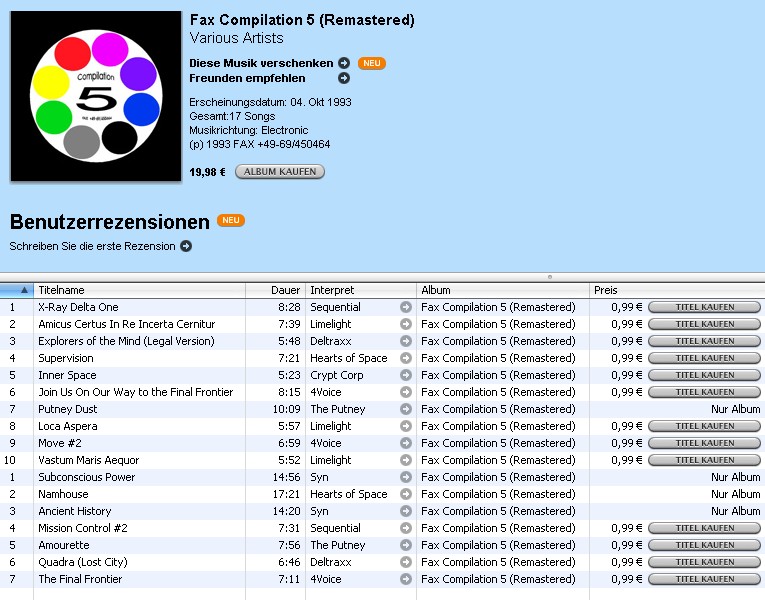Click the NEU badge next to Benutzerrezensionen
Viewport: 765px width, 600px height.
click(x=231, y=220)
